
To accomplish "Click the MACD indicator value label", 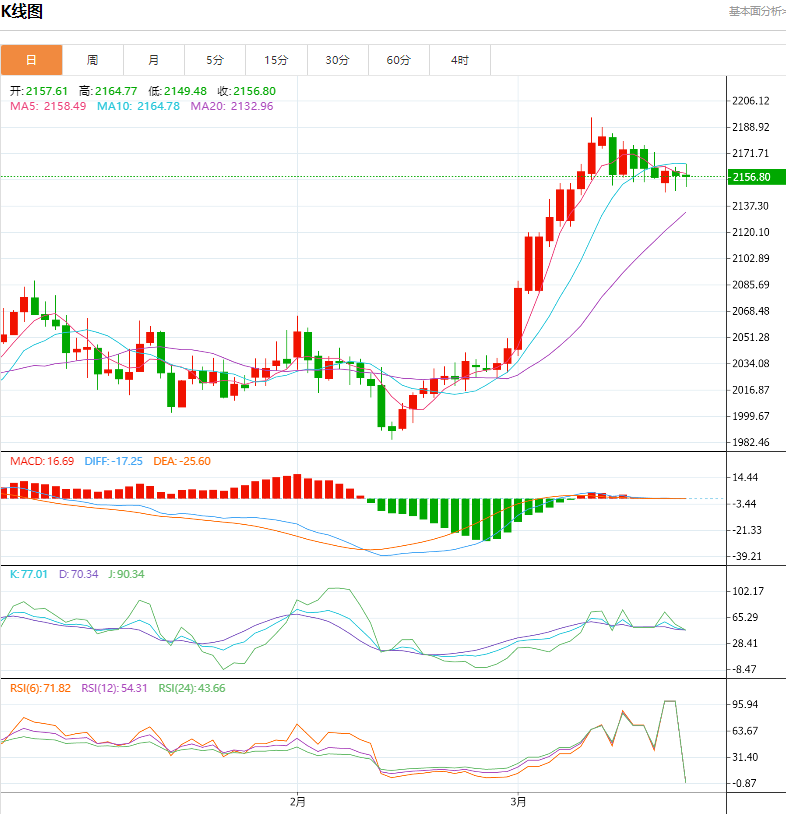I will (x=42, y=461).
